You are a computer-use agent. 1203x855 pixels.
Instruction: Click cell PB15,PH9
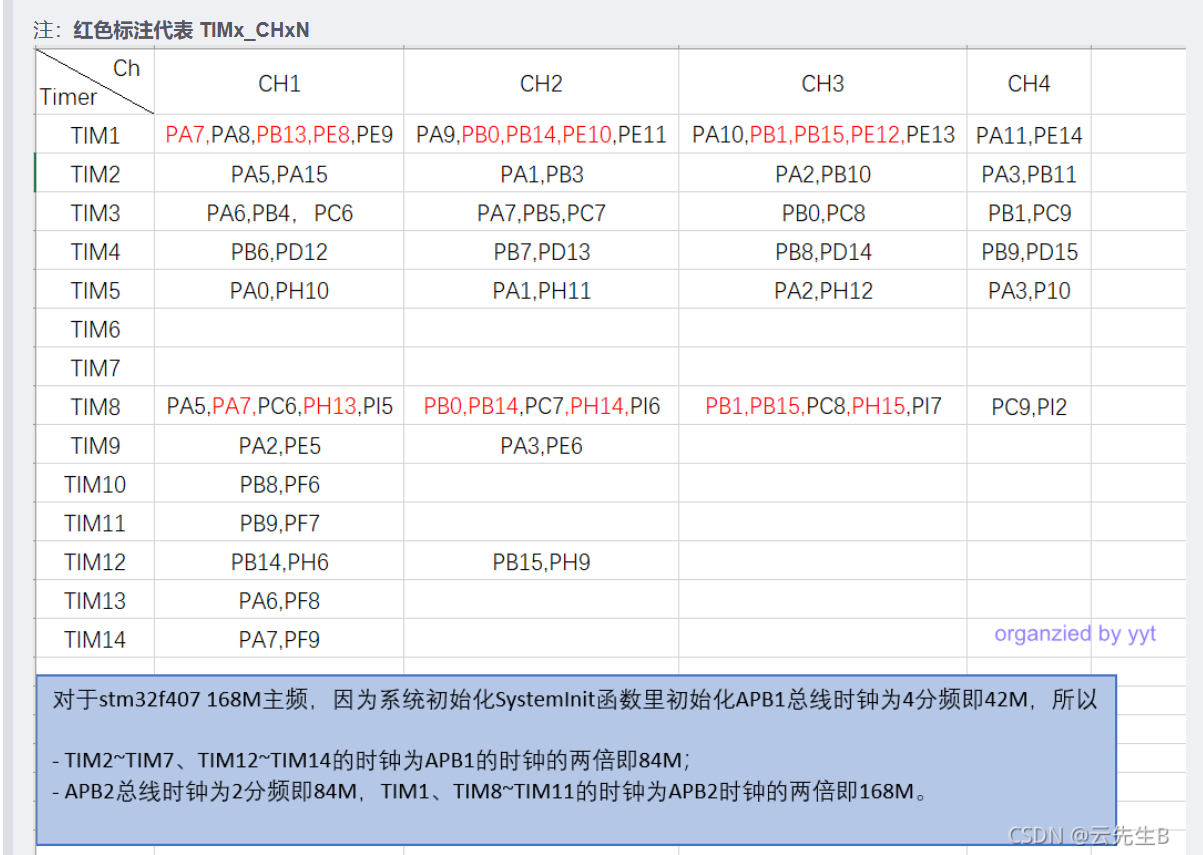[x=541, y=562]
